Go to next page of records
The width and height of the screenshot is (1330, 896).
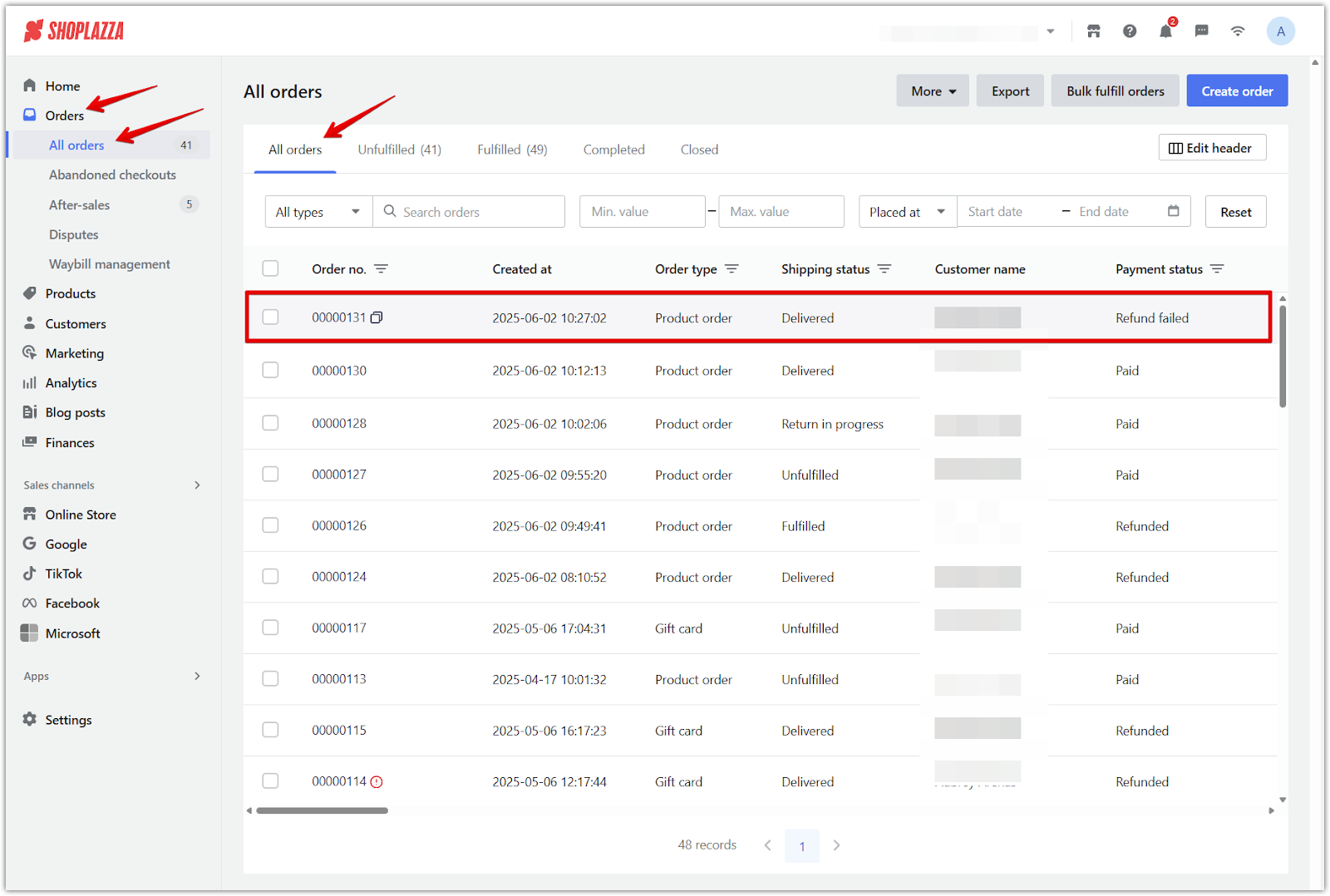tap(836, 845)
